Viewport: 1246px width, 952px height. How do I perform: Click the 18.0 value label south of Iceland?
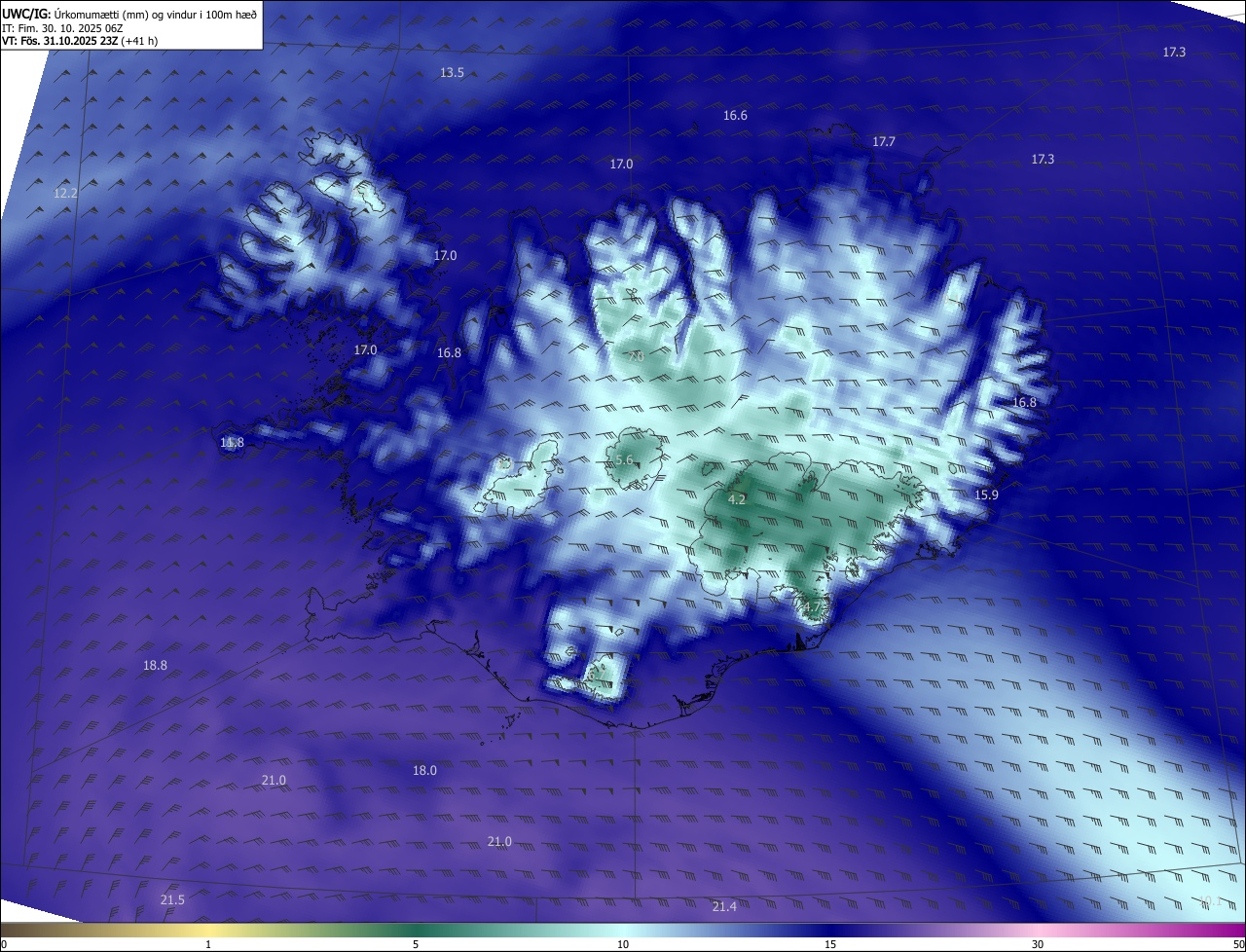[424, 770]
